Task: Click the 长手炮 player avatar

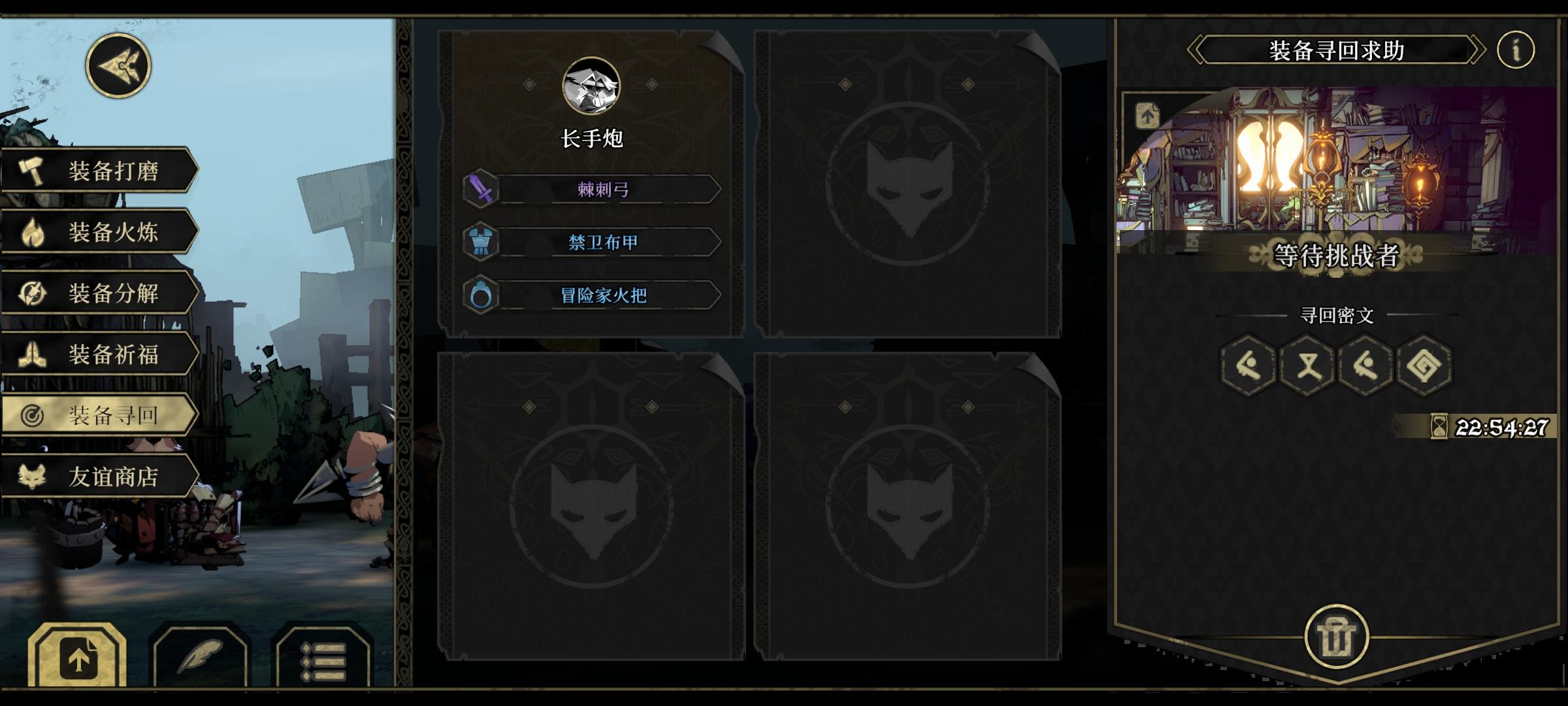Action: (591, 86)
